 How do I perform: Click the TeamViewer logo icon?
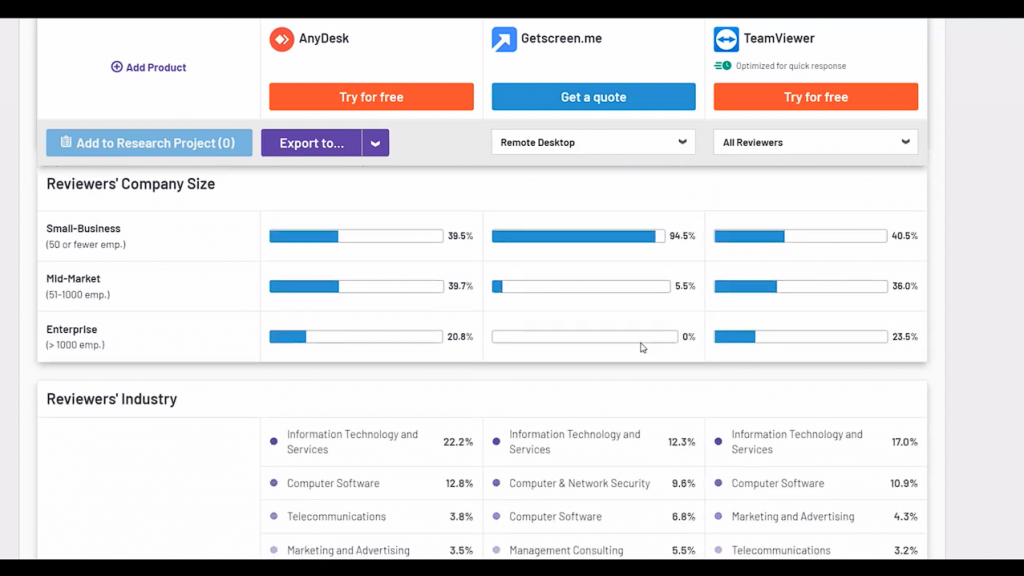(x=726, y=39)
